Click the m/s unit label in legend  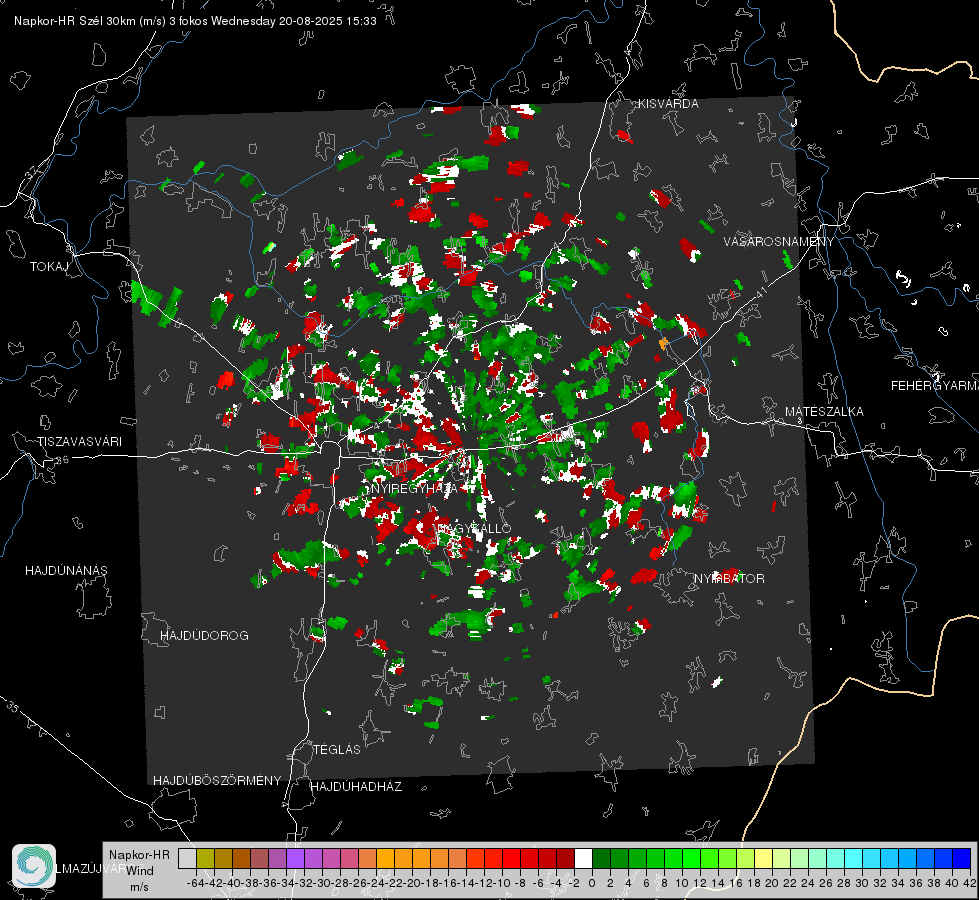tap(139, 886)
